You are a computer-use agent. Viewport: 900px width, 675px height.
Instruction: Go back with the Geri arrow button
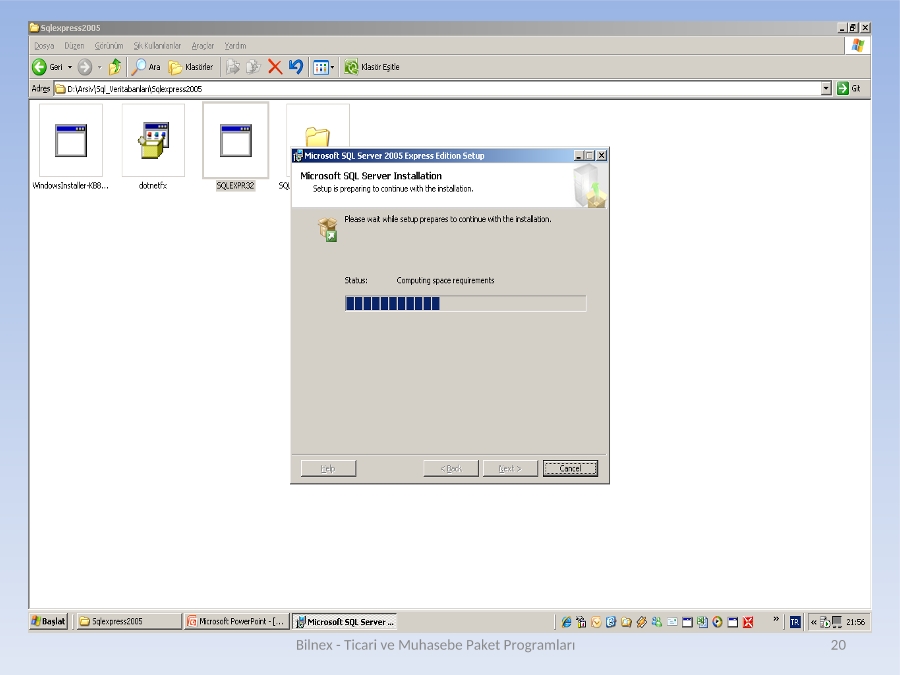tap(47, 67)
